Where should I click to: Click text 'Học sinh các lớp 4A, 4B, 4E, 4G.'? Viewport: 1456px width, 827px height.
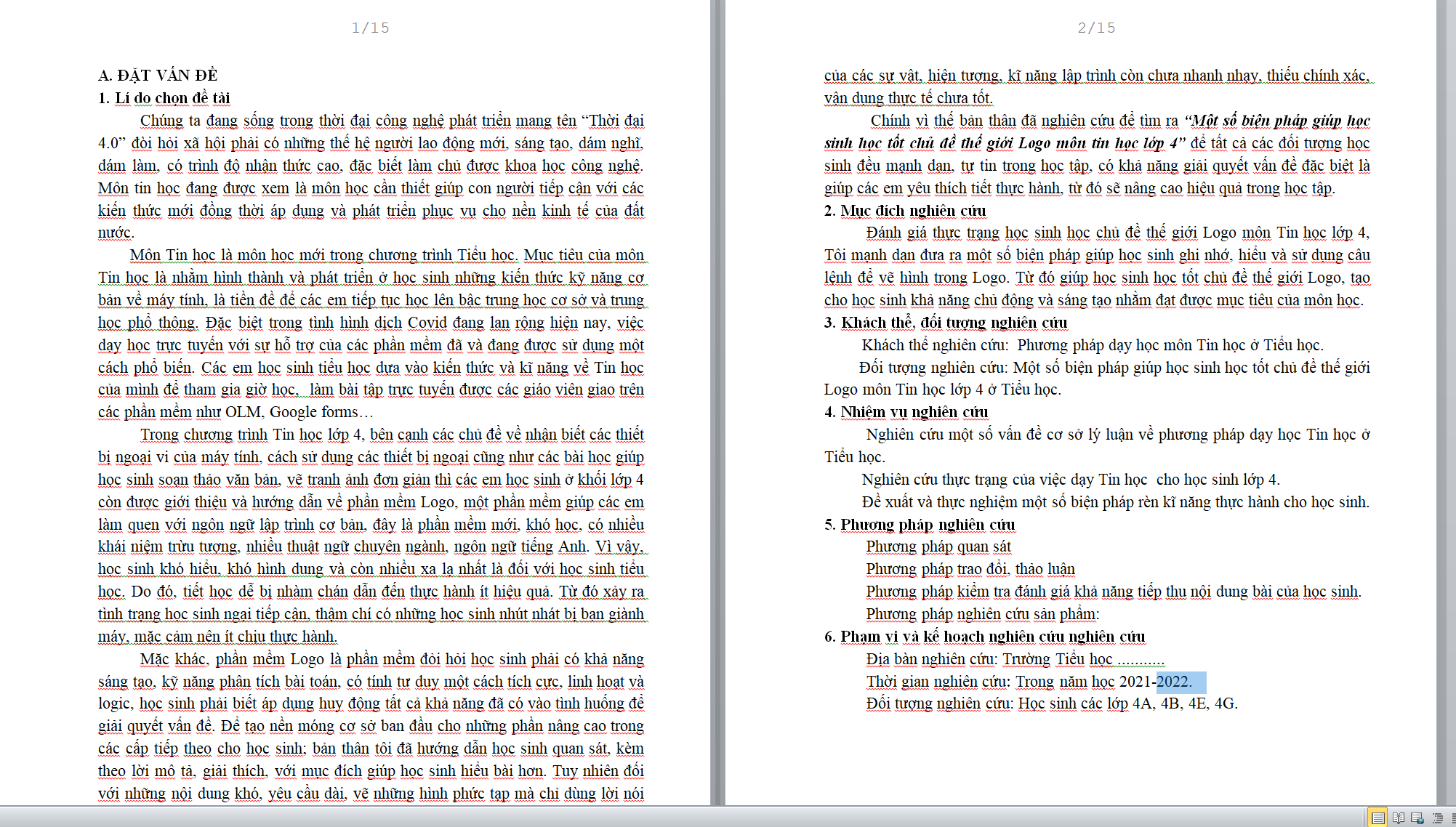(1127, 703)
